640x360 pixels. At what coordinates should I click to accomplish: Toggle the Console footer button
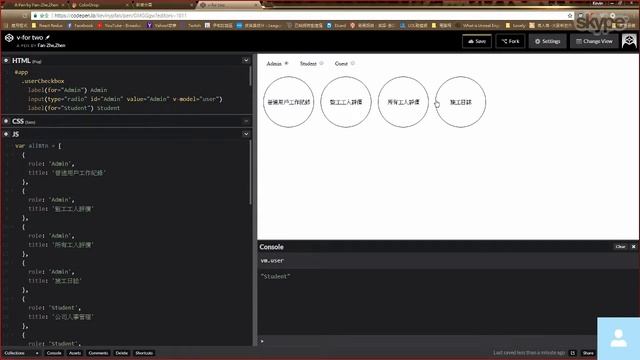[x=54, y=353]
